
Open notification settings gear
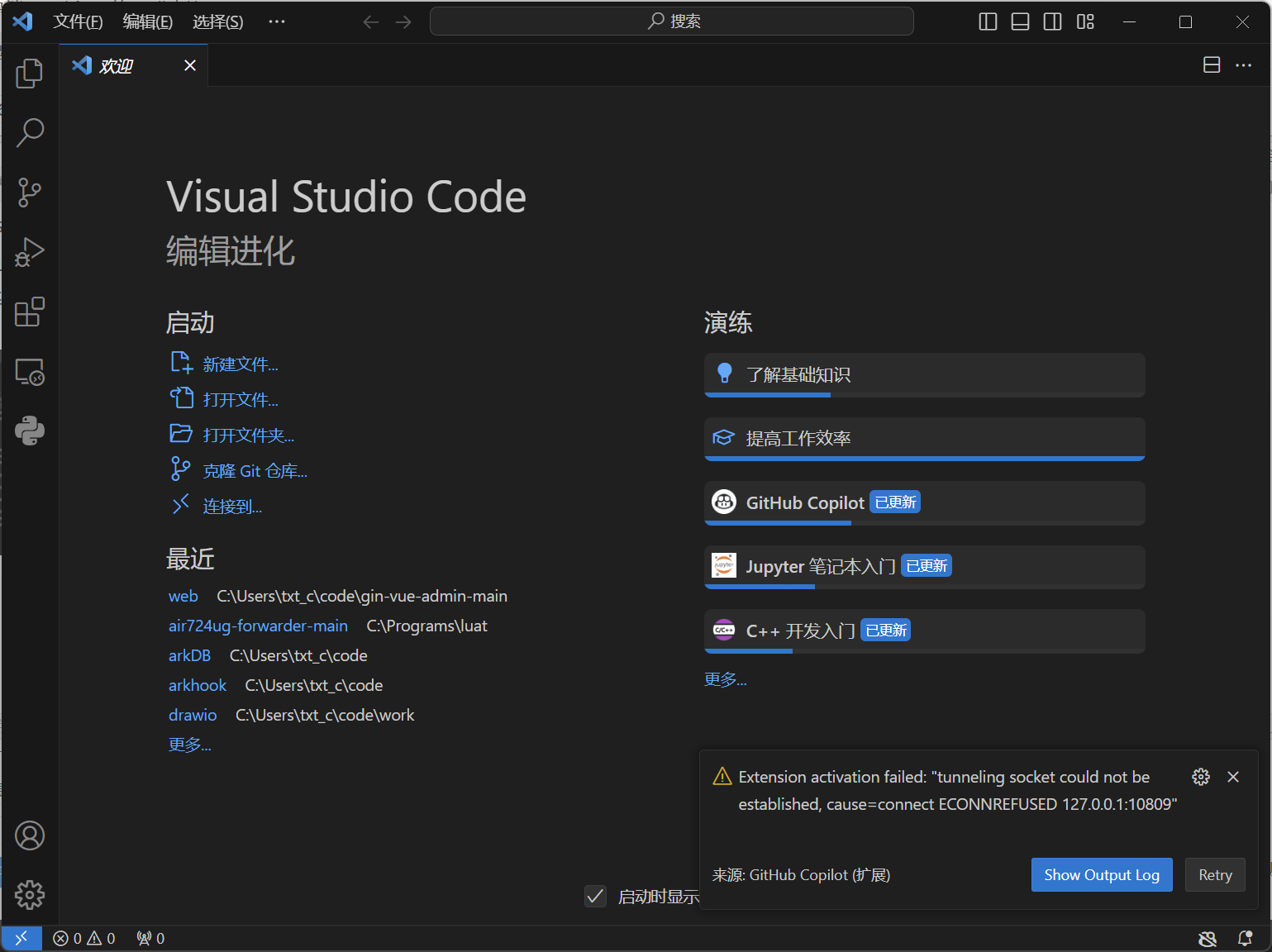(1201, 777)
